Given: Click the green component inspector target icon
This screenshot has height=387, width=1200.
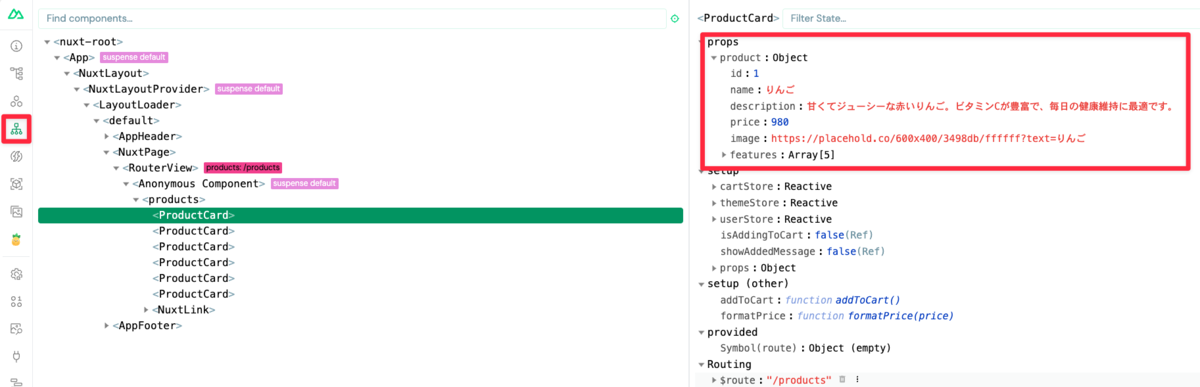Looking at the screenshot, I should (674, 18).
